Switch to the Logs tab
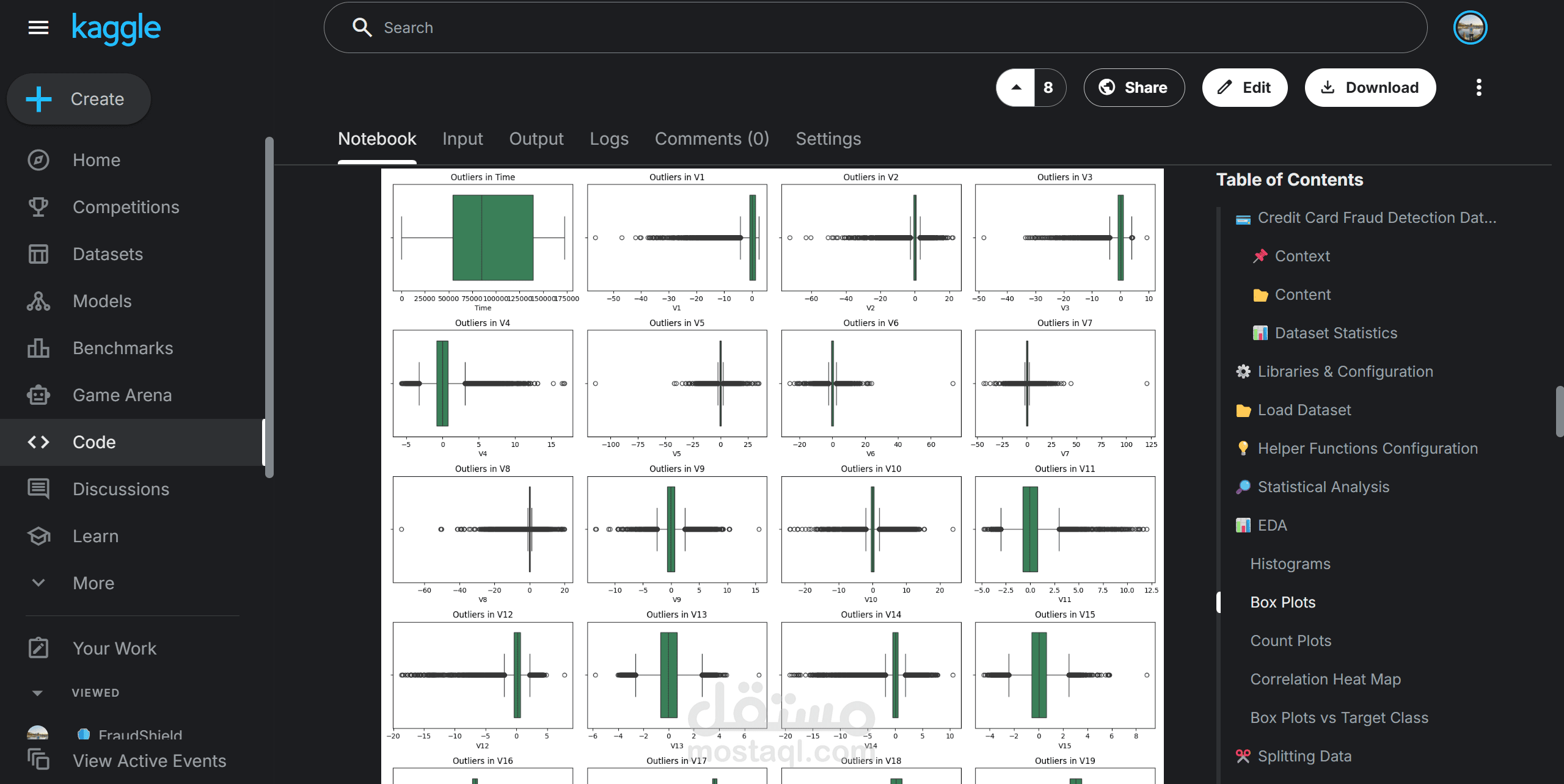Image resolution: width=1564 pixels, height=784 pixels. pyautogui.click(x=608, y=139)
